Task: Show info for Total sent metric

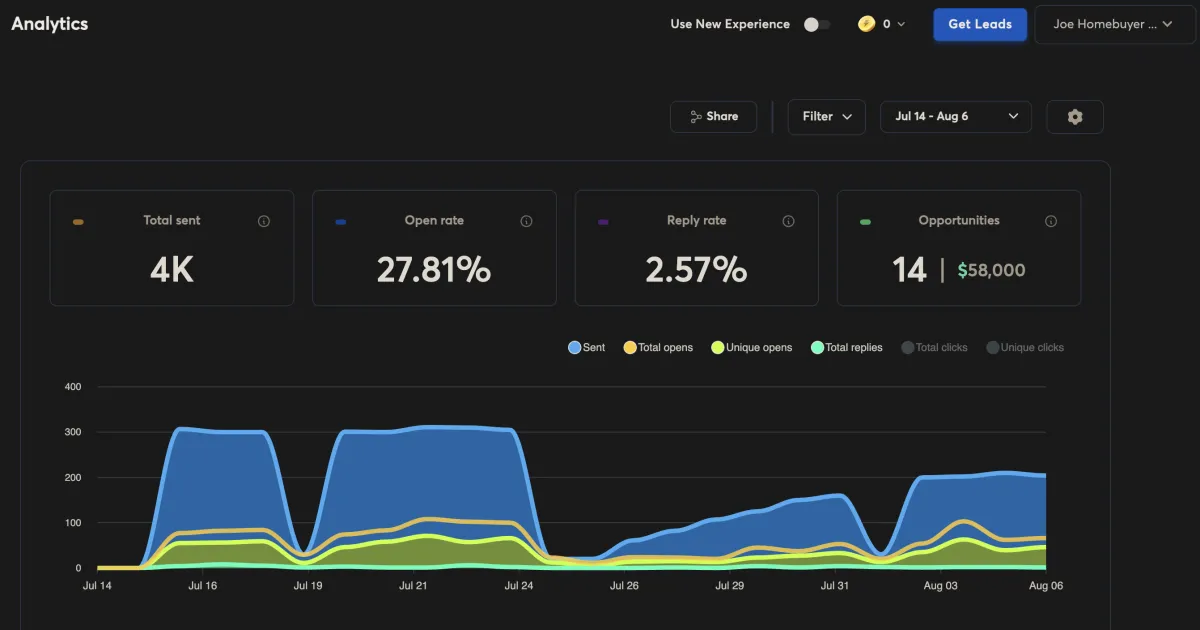Action: tap(264, 221)
